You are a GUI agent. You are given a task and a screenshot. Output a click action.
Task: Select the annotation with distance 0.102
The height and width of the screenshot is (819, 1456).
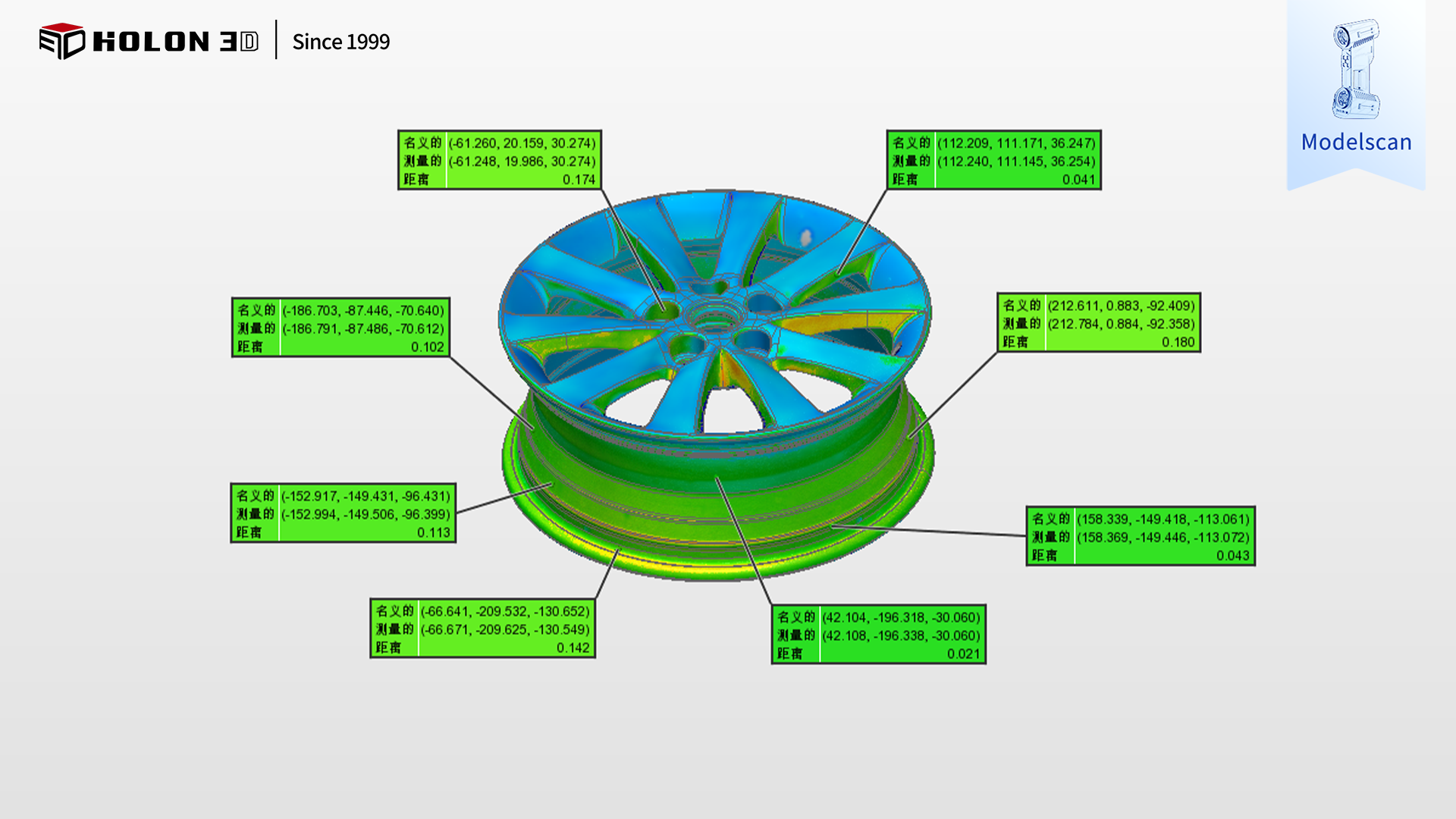pyautogui.click(x=340, y=328)
